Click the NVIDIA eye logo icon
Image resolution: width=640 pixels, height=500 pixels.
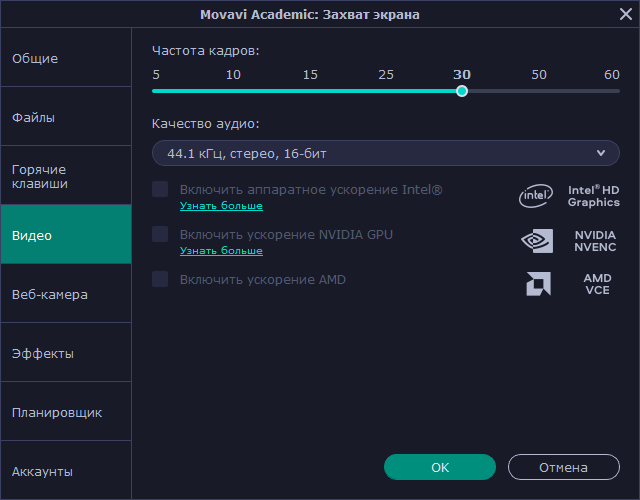tap(537, 241)
